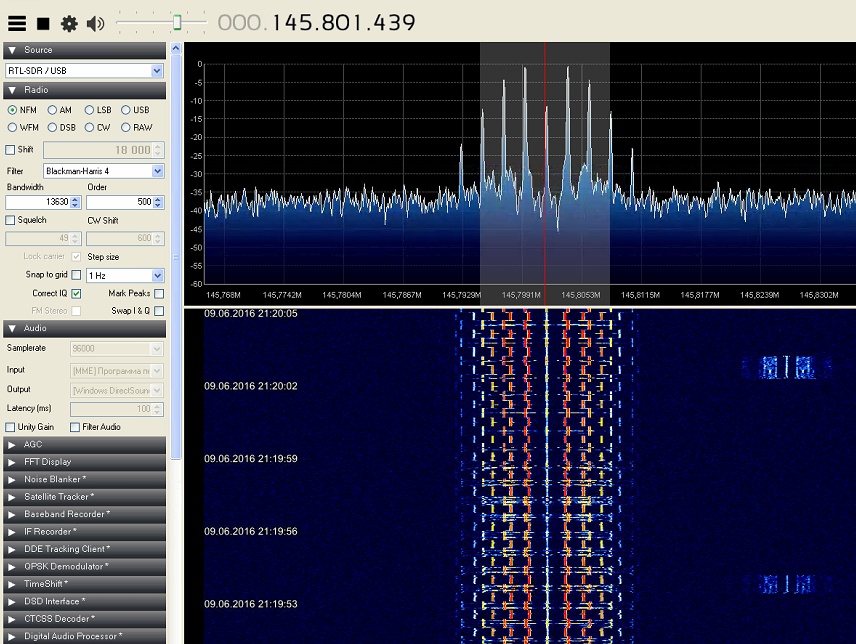This screenshot has width=856, height=644.
Task: Open the Samplerate dropdown showing 96000
Action: tap(117, 348)
